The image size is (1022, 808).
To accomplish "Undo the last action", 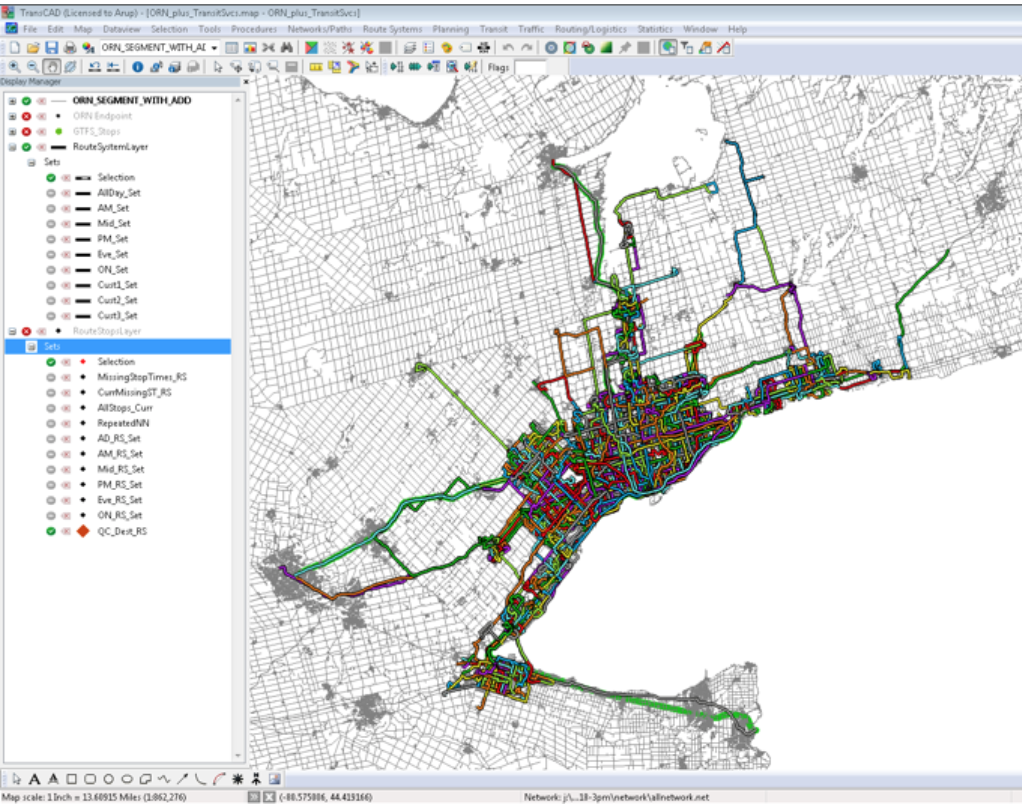I will [x=508, y=48].
